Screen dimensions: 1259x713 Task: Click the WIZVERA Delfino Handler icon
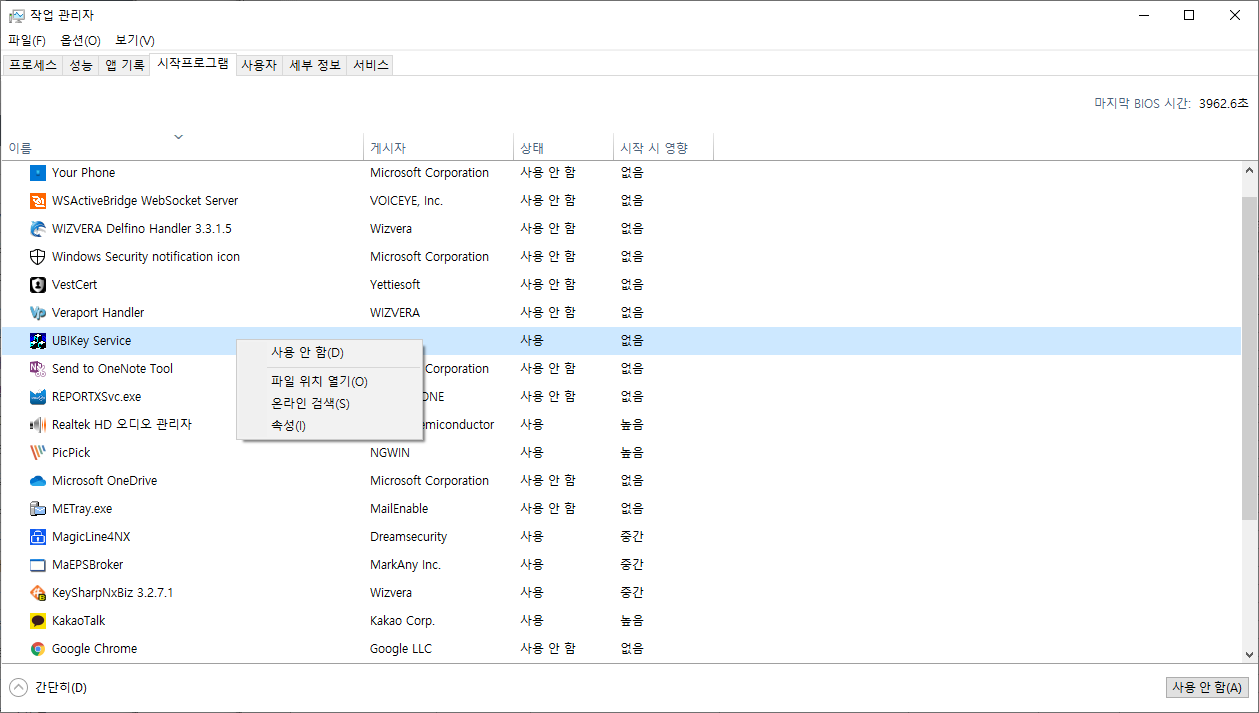(x=38, y=229)
